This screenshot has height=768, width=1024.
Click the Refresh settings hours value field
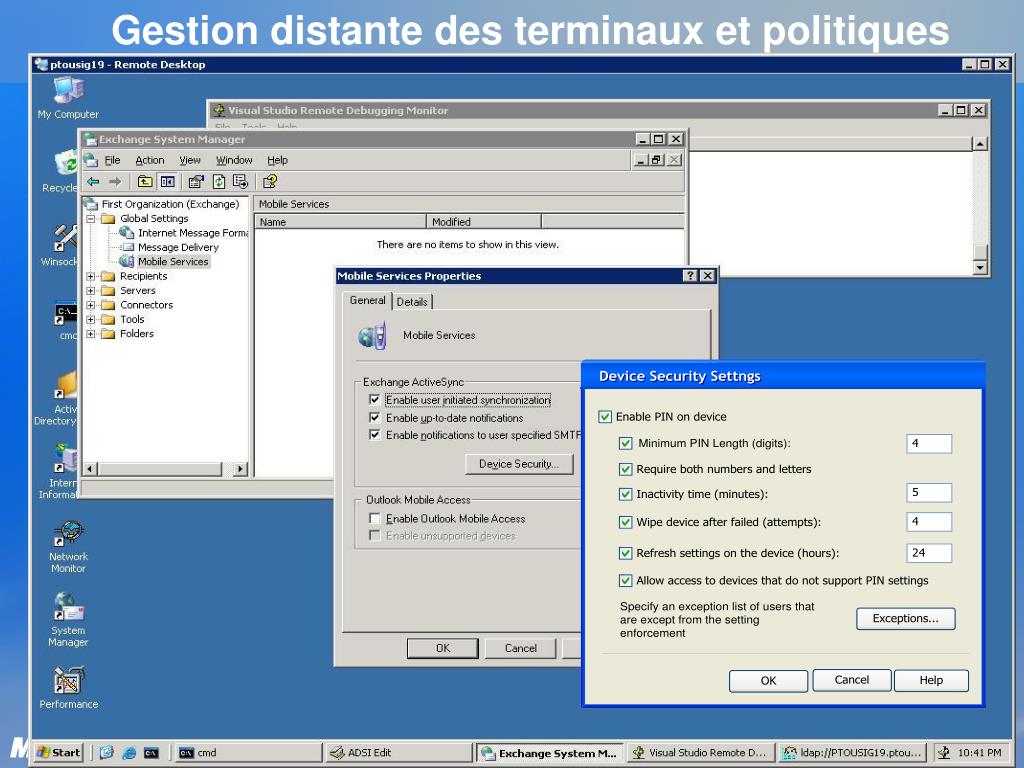click(x=929, y=553)
